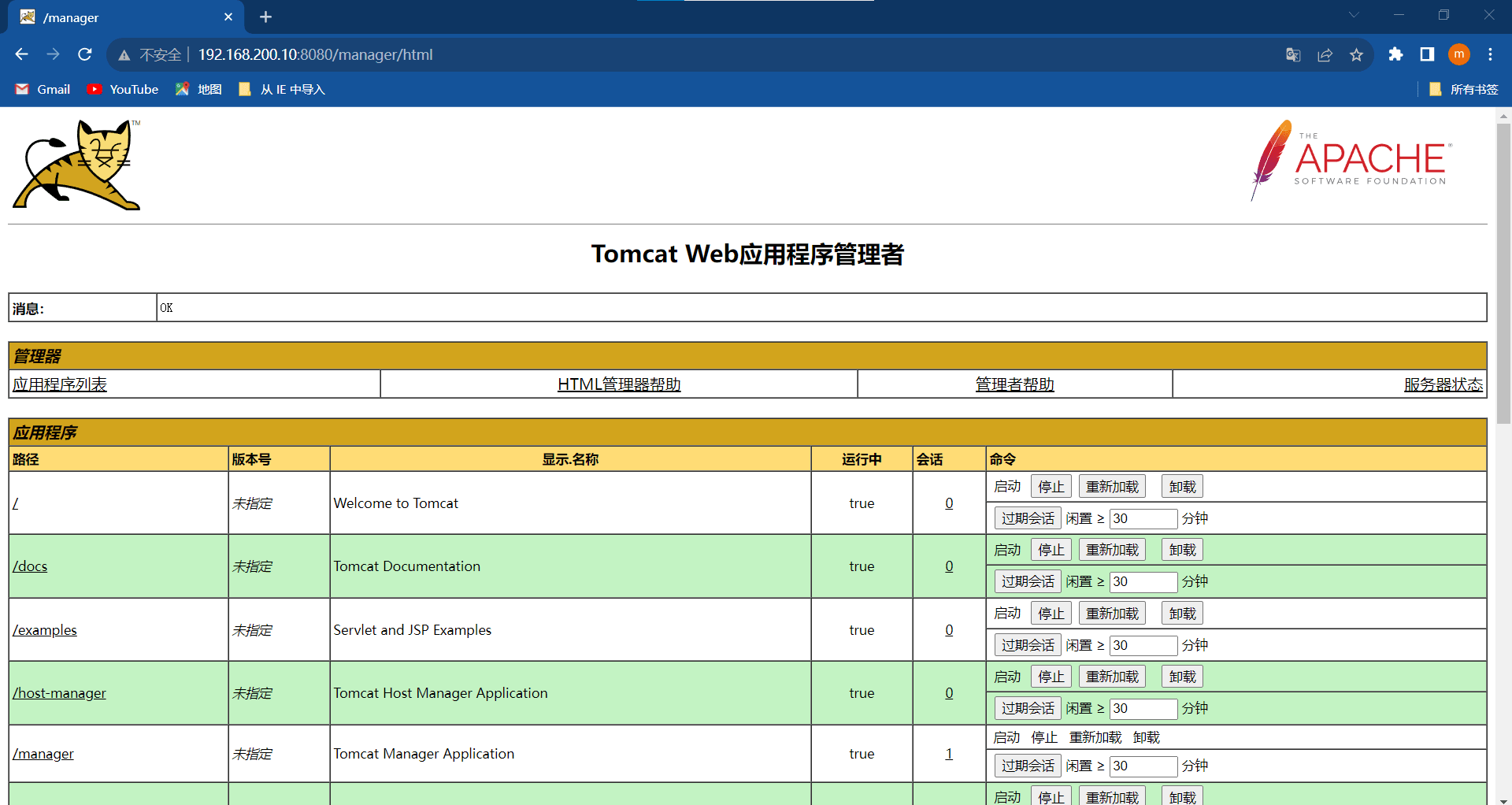Screen dimensions: 1512x805
Task: Open the /manager application path link
Action: pyautogui.click(x=43, y=754)
